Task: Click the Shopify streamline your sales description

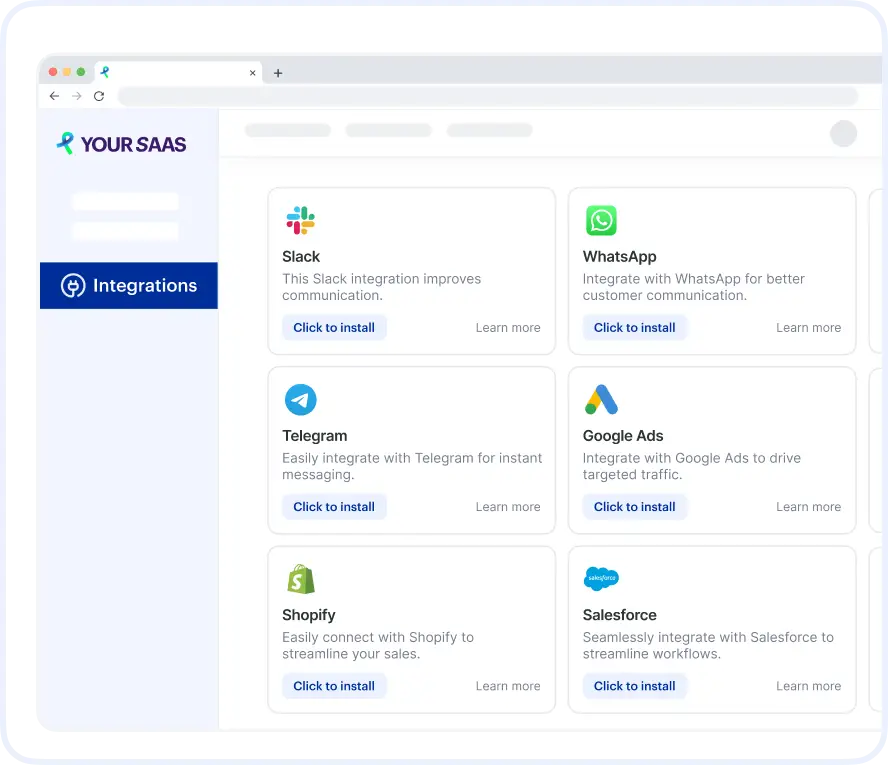Action: click(378, 646)
